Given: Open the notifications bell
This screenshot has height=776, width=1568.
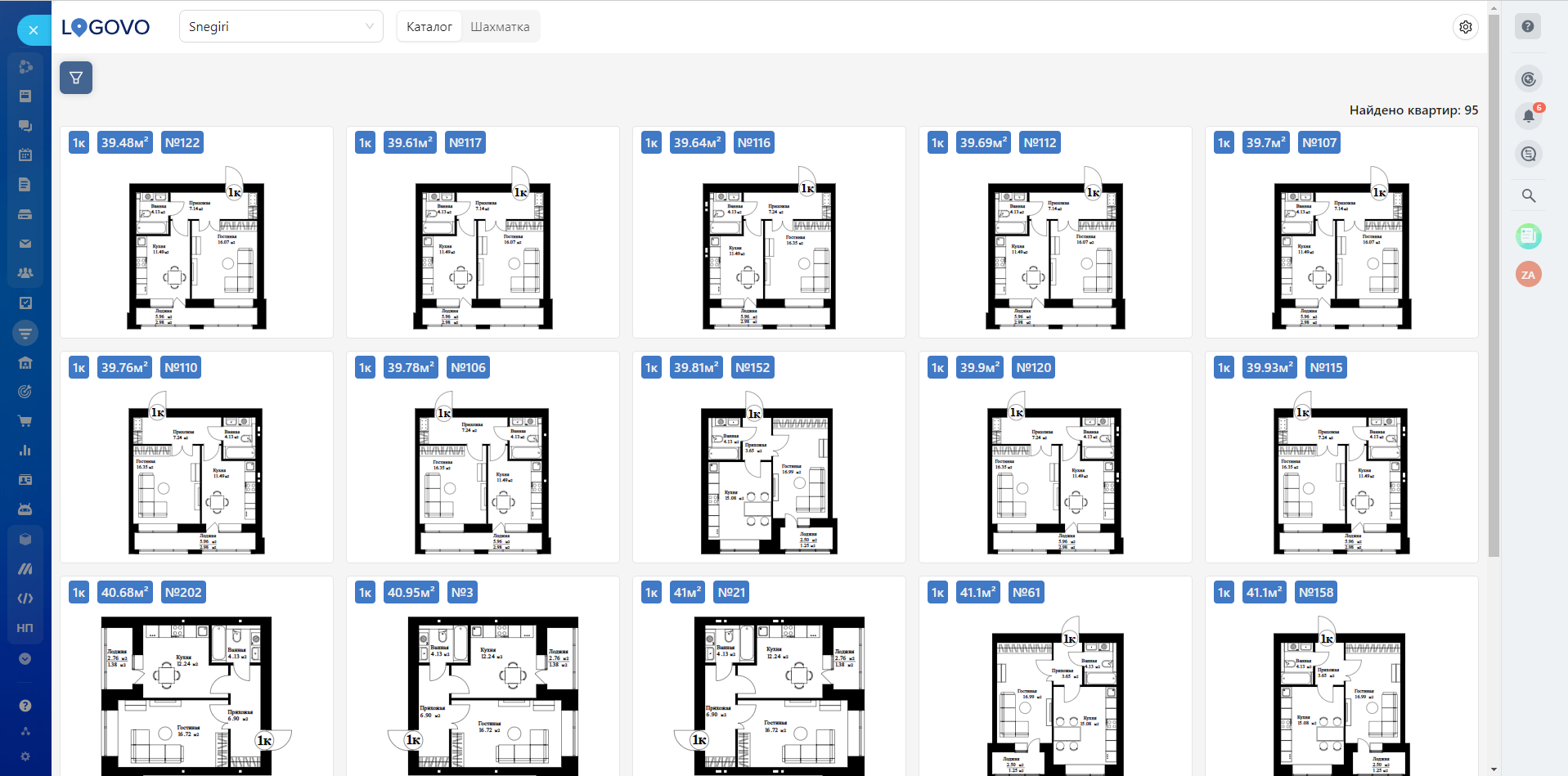Looking at the screenshot, I should 1528,116.
